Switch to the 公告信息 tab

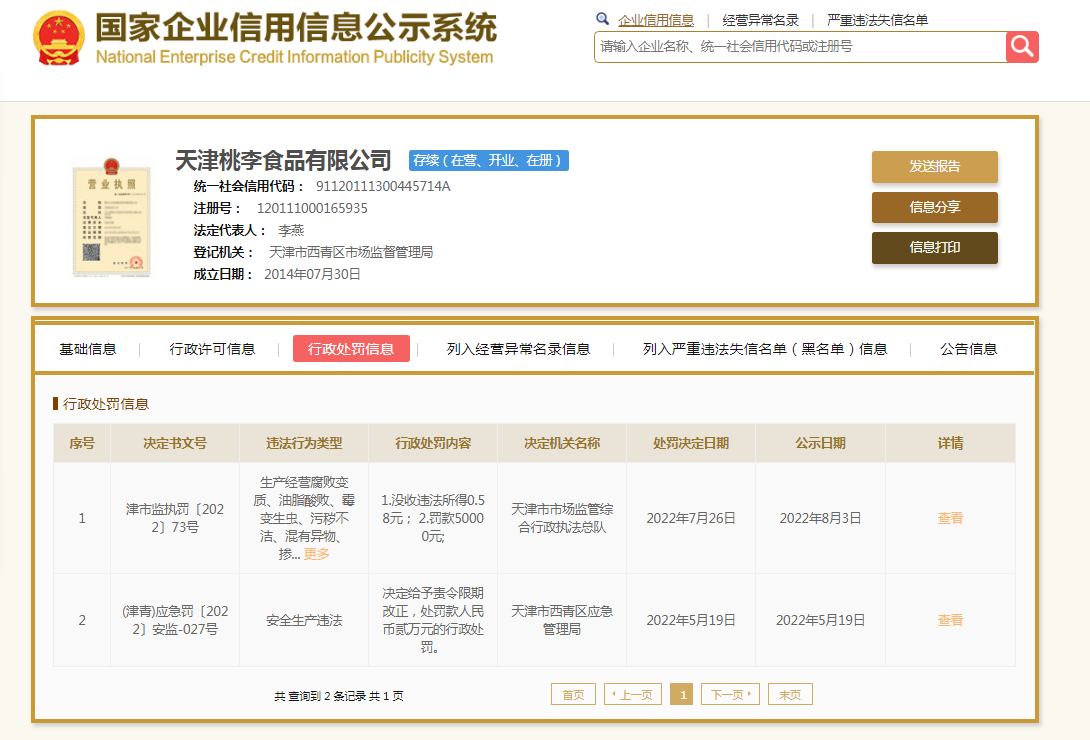(968, 349)
